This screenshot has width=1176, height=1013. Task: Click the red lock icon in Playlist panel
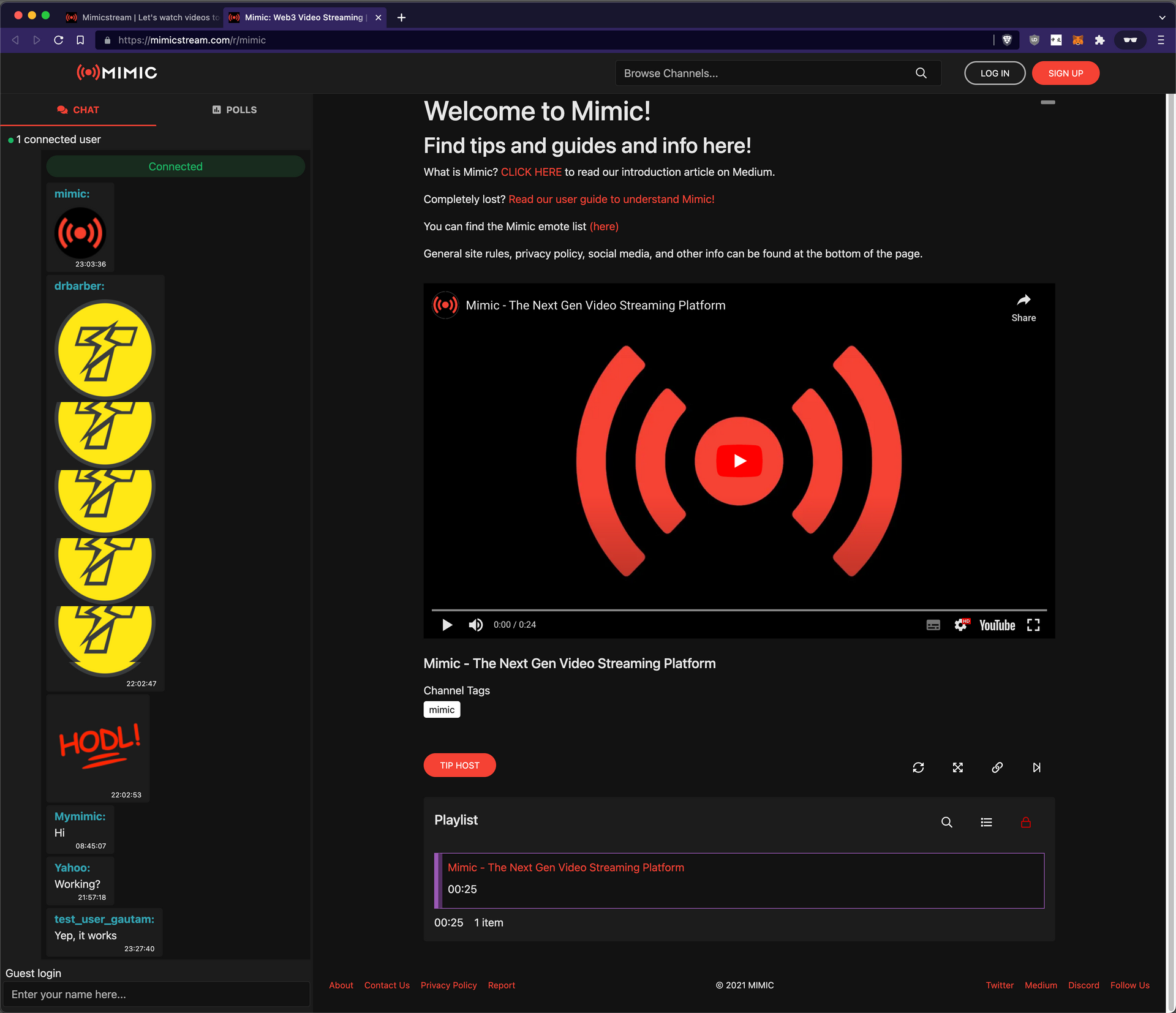[1027, 823]
